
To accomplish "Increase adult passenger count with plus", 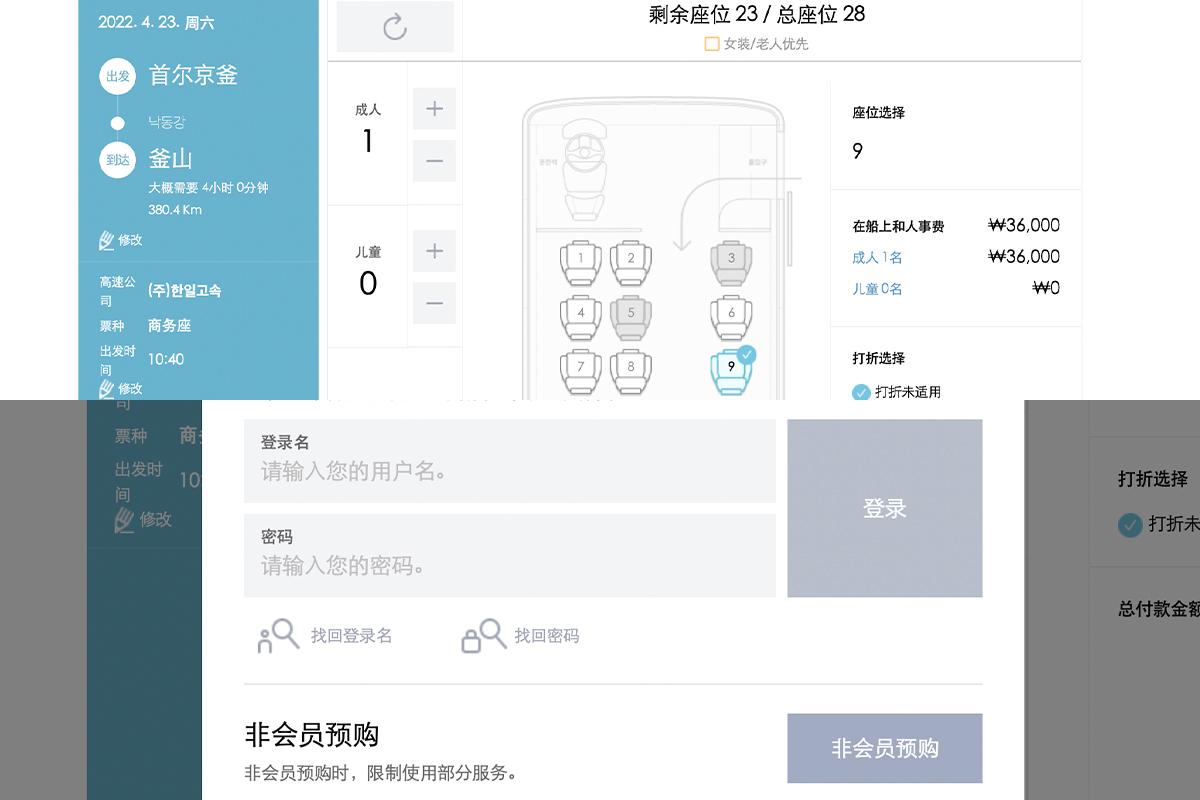I will [x=434, y=109].
